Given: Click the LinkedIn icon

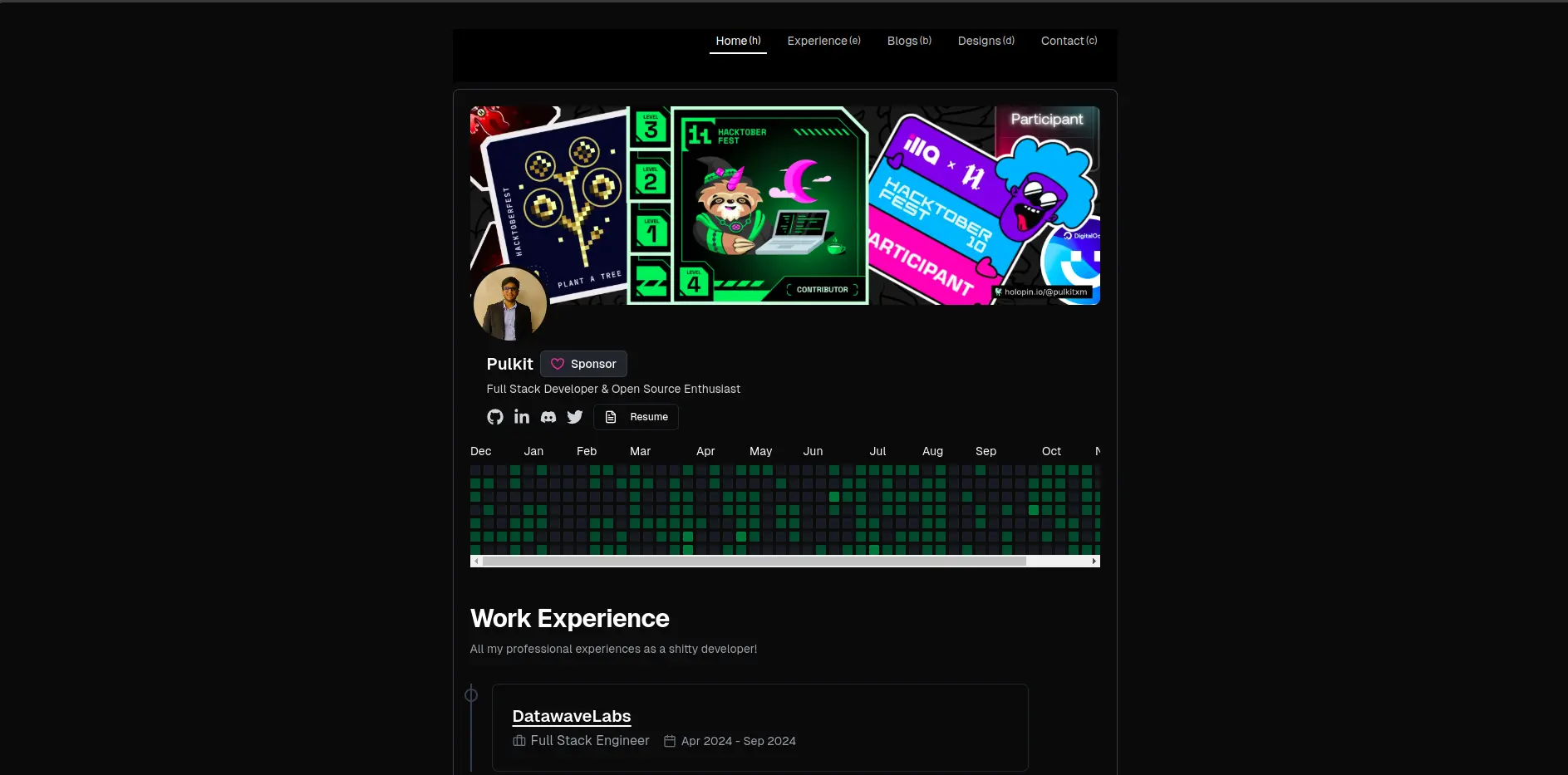Looking at the screenshot, I should tap(522, 417).
